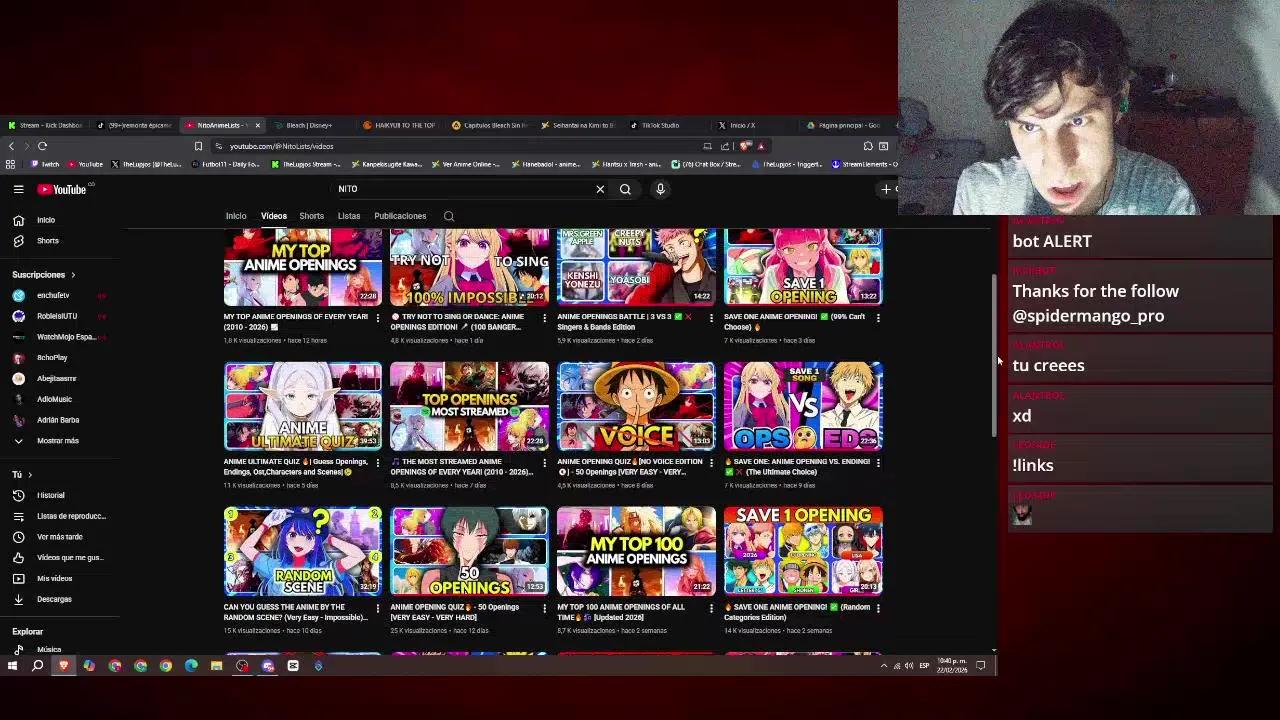Open options for Anime Openings Battle video
This screenshot has height=720, width=1280.
(711, 318)
